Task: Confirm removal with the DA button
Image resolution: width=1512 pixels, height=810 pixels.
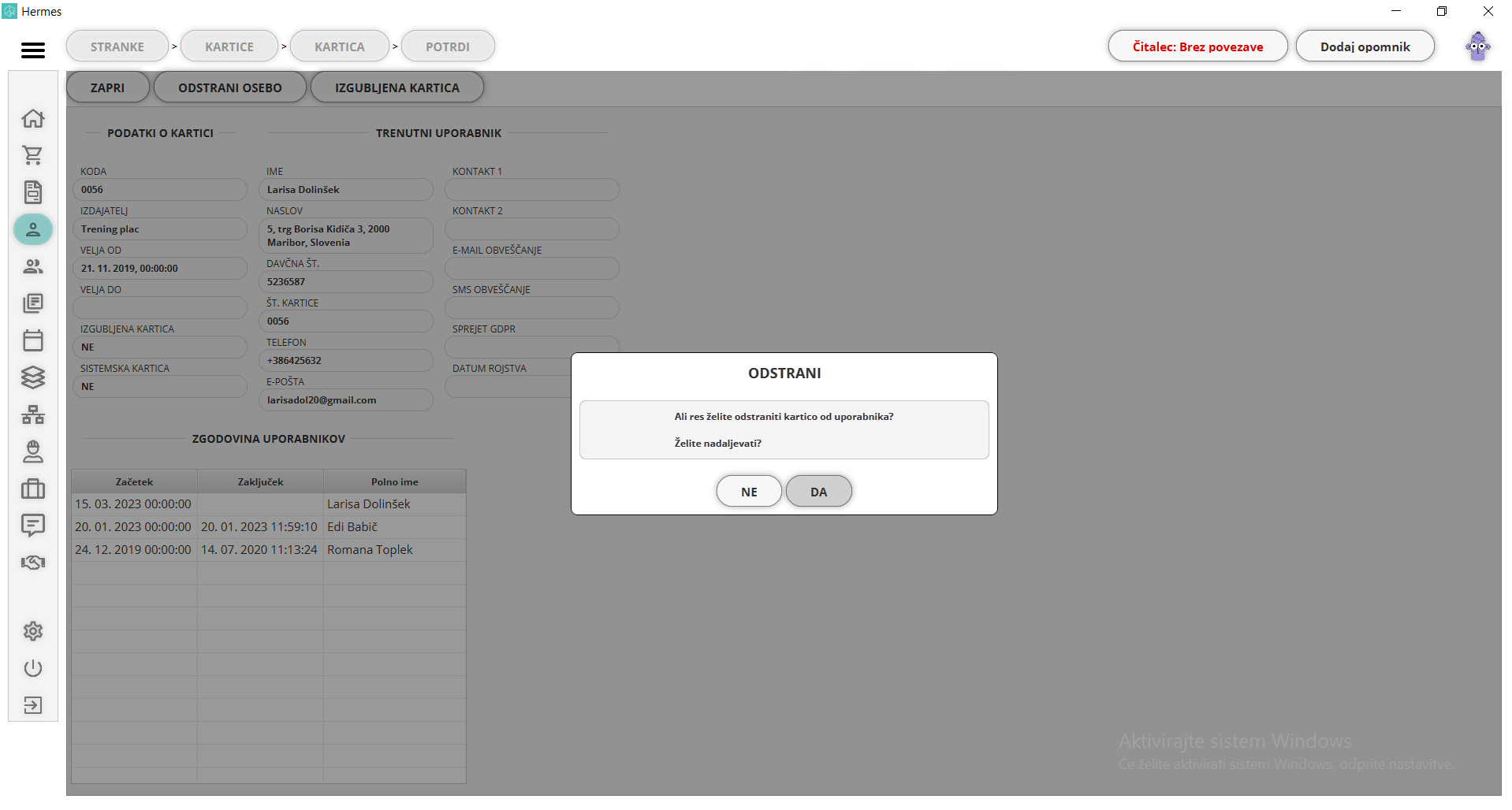Action: tap(818, 492)
